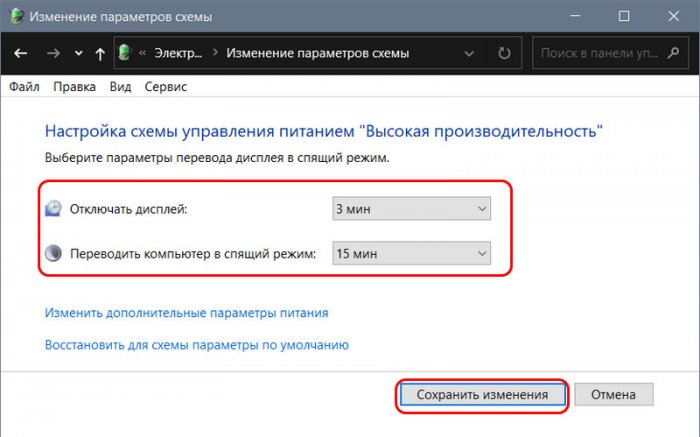Viewport: 700px width, 437px height.
Task: Go back with the left arrow
Action: coord(21,54)
